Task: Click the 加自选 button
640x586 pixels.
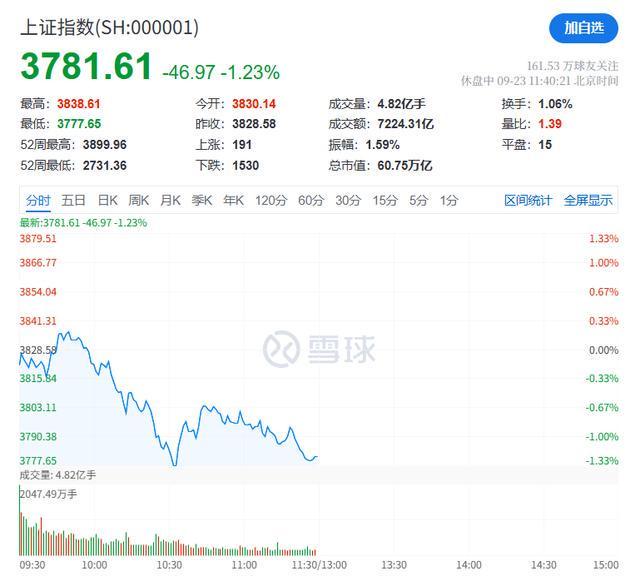Action: [x=584, y=28]
